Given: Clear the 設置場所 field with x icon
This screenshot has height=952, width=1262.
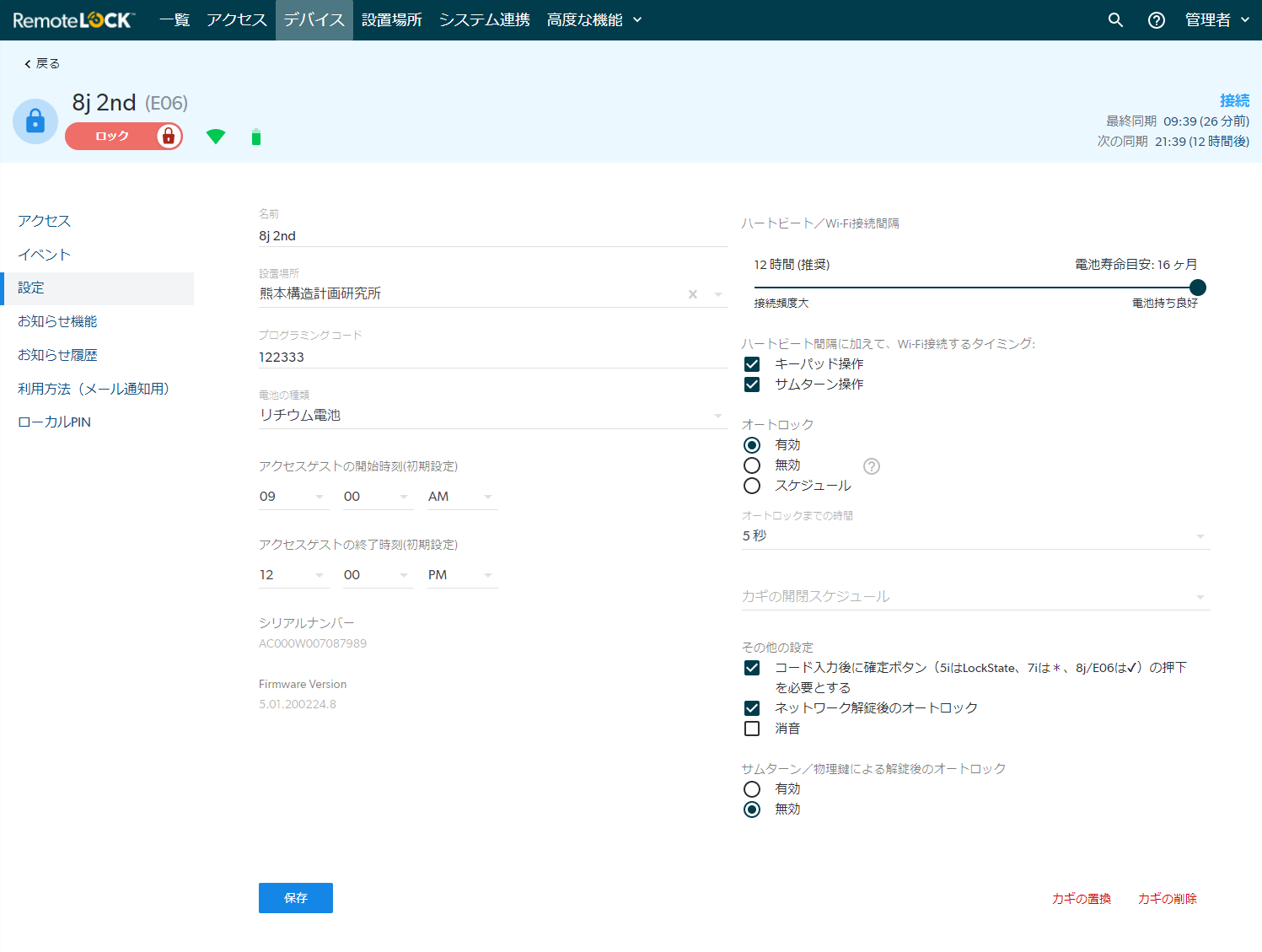Looking at the screenshot, I should click(693, 294).
